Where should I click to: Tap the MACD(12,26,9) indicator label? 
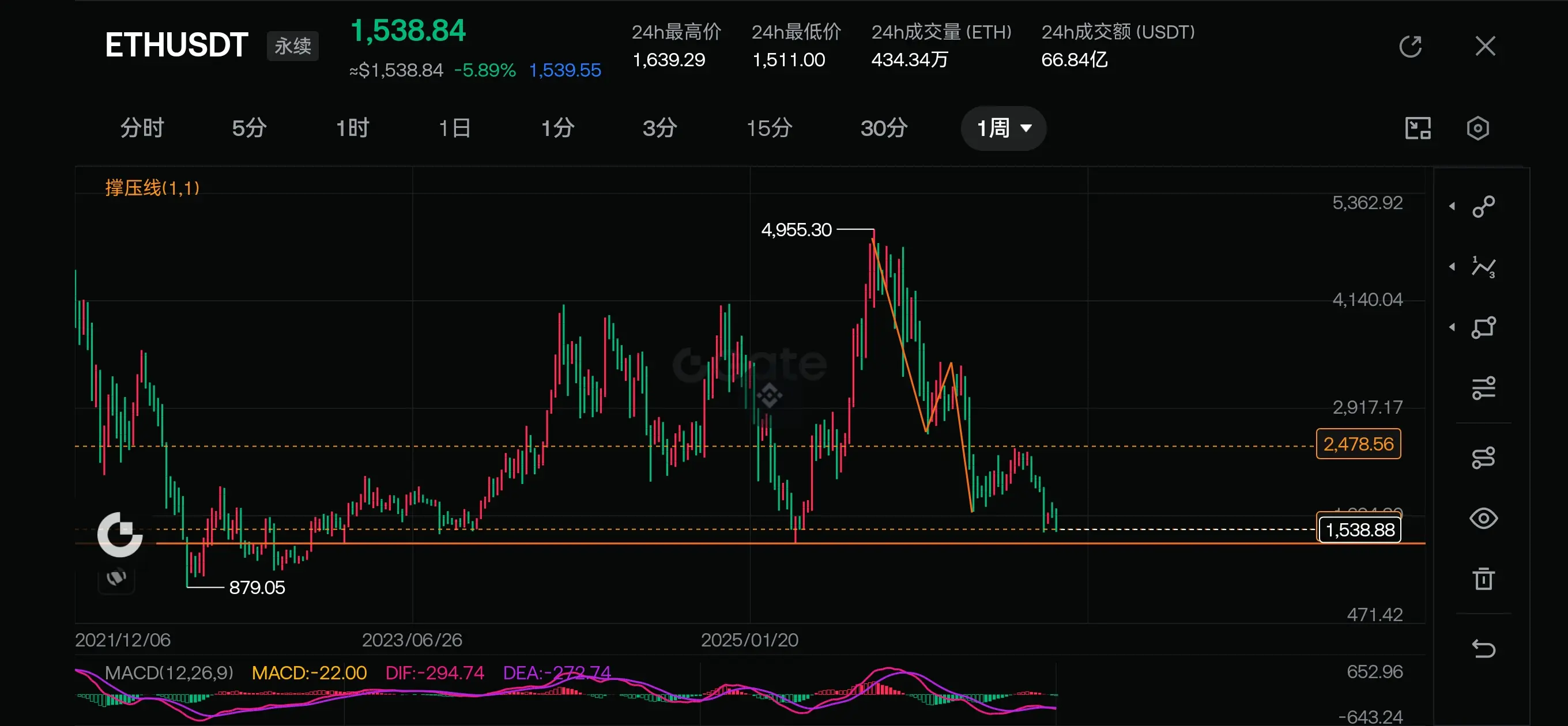(169, 672)
